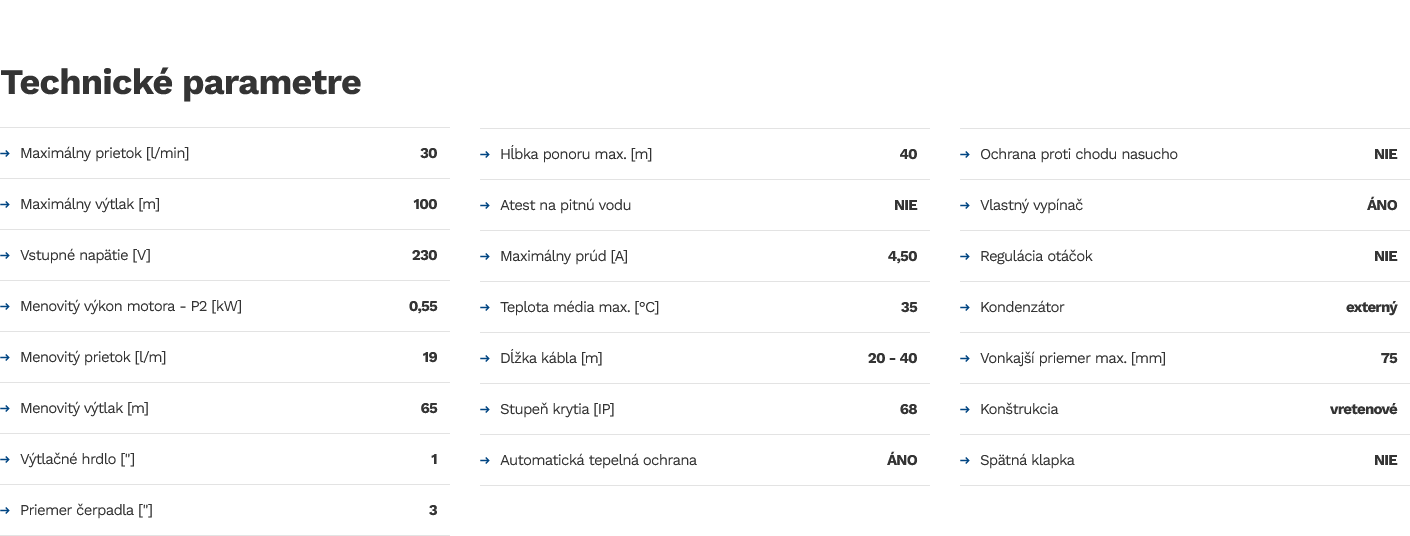Click the vretenové value for Konštrukcia

point(1363,409)
